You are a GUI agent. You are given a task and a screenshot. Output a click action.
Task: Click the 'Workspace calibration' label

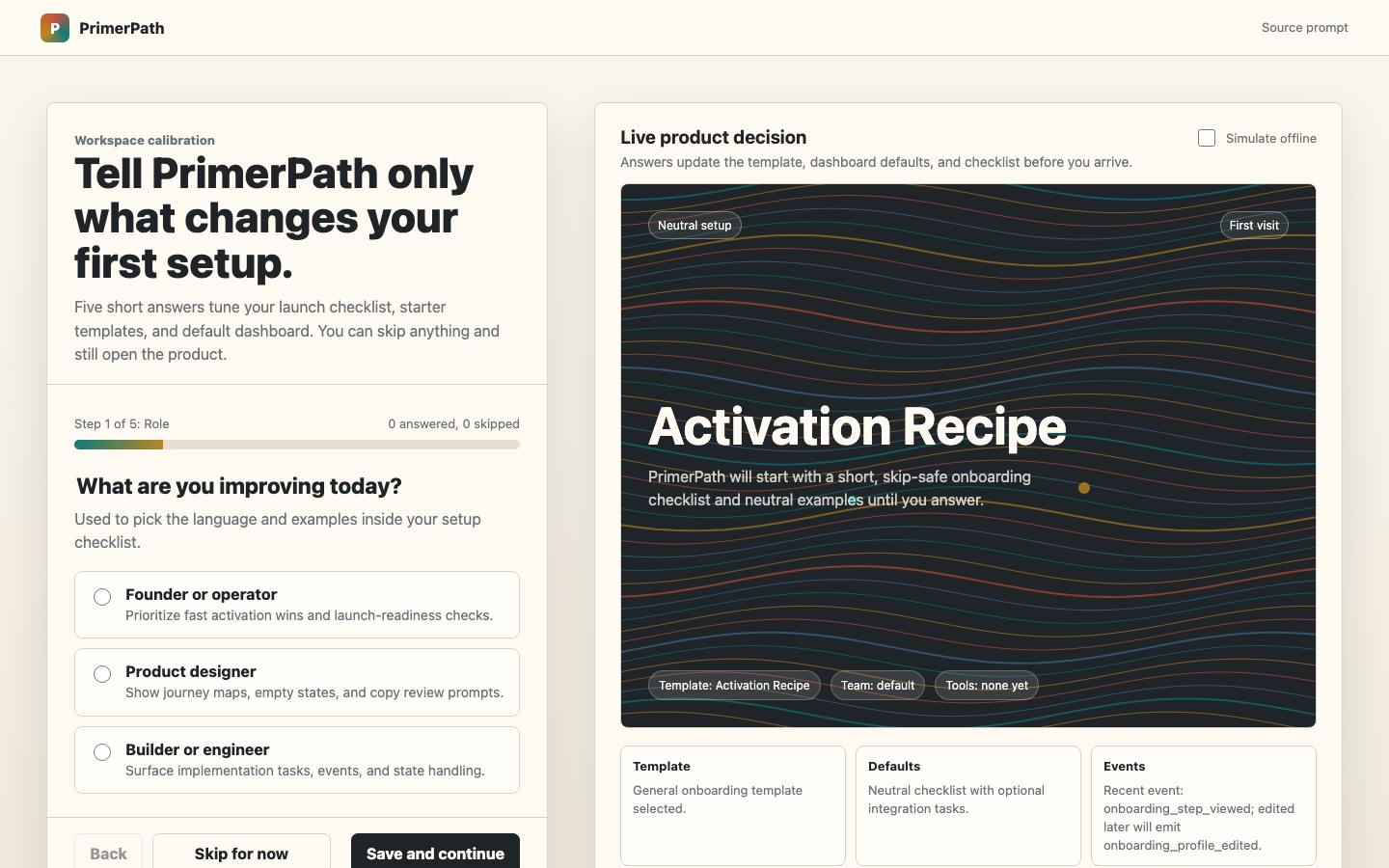(x=145, y=140)
